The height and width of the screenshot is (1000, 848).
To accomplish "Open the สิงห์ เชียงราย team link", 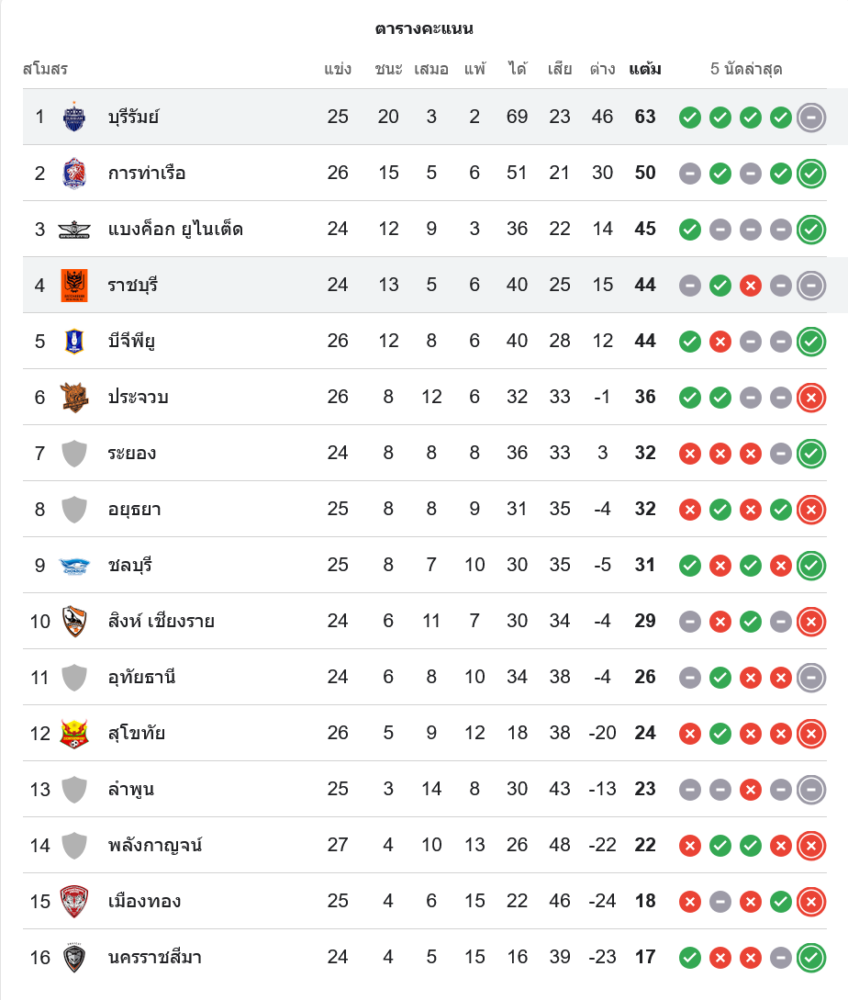I will tap(161, 621).
